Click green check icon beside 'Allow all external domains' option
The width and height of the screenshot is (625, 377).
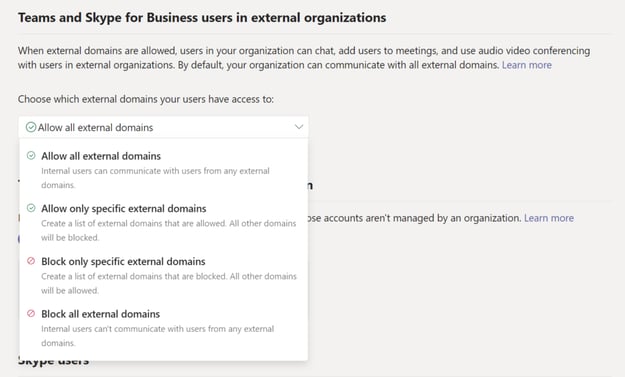click(31, 155)
